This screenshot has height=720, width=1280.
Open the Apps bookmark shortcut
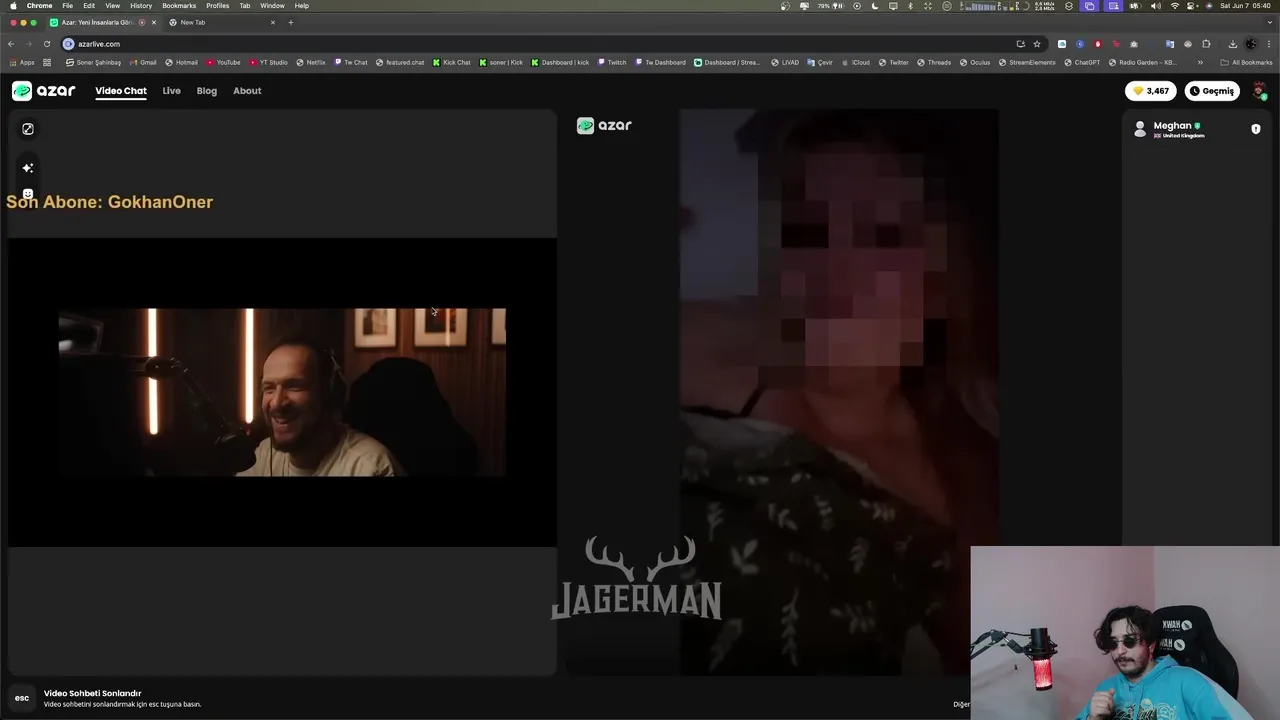tap(22, 62)
